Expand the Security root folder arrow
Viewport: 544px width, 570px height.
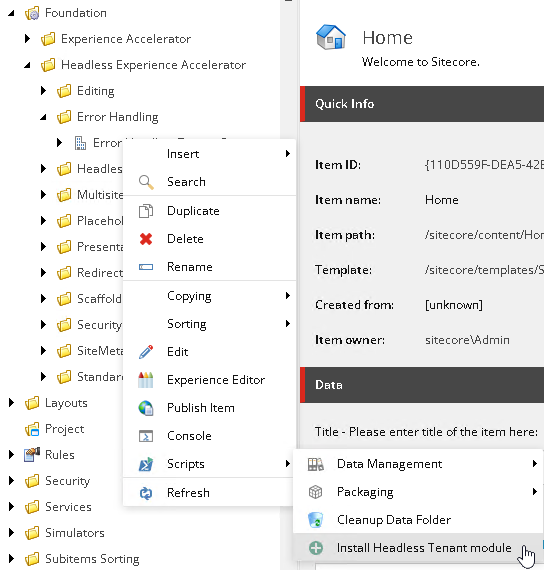pyautogui.click(x=11, y=481)
